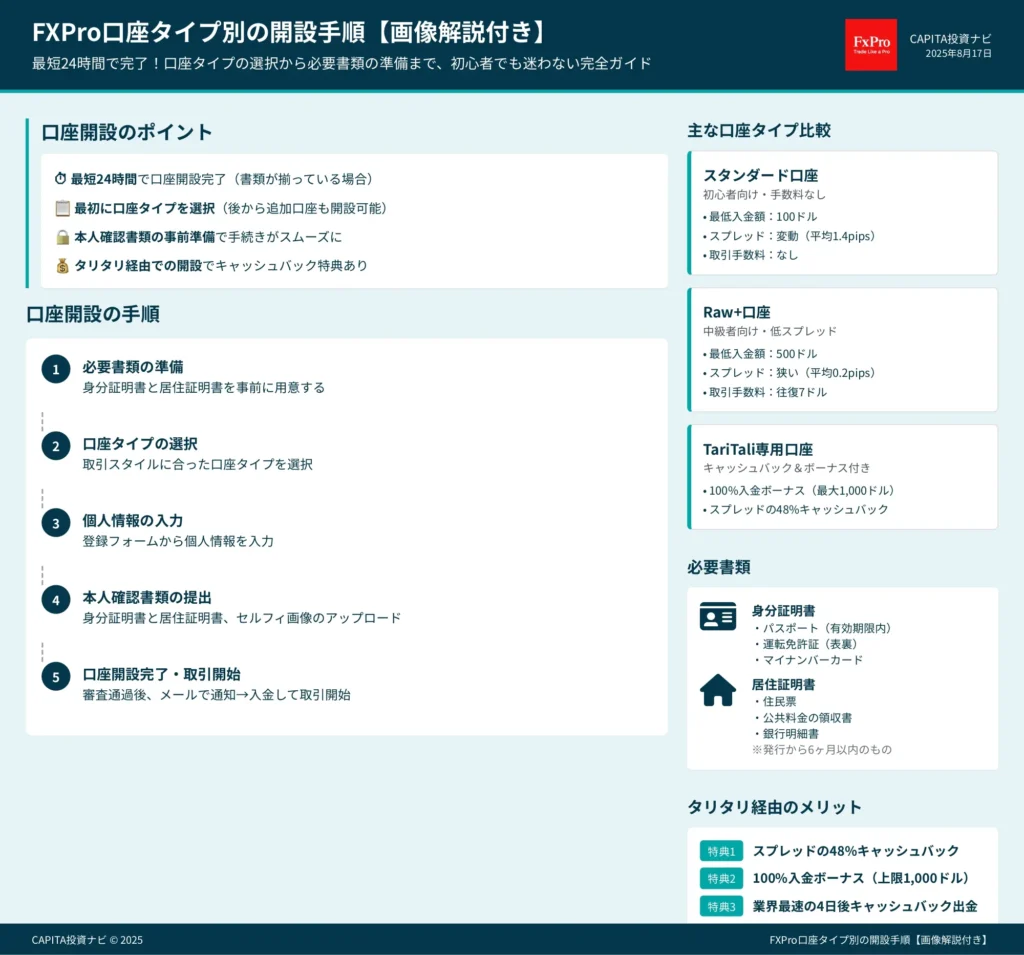Click 登録フォームから個人情報を入力
The width and height of the screenshot is (1024, 955).
point(178,542)
